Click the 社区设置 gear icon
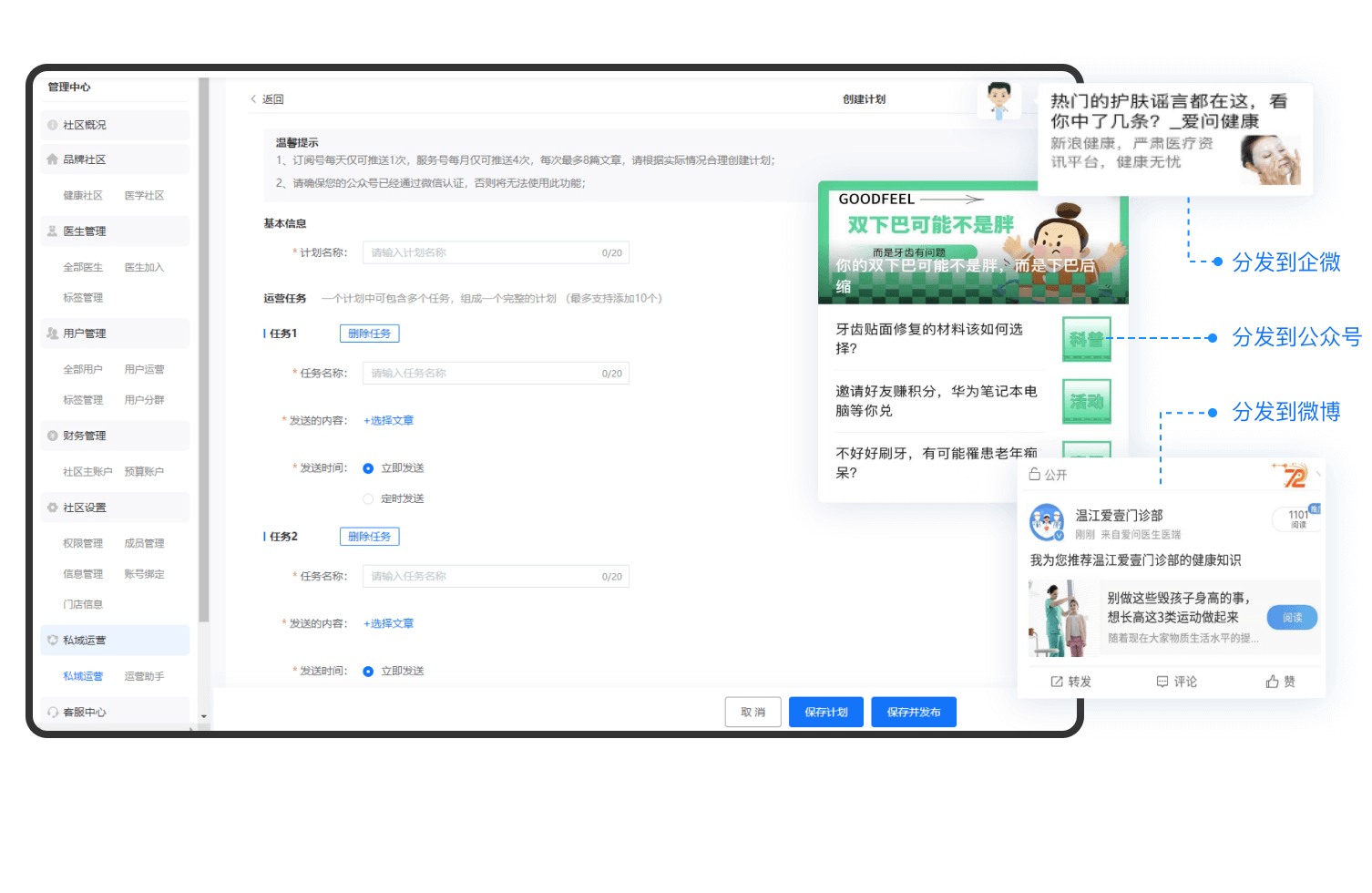This screenshot has height=893, width=1372. click(x=53, y=508)
